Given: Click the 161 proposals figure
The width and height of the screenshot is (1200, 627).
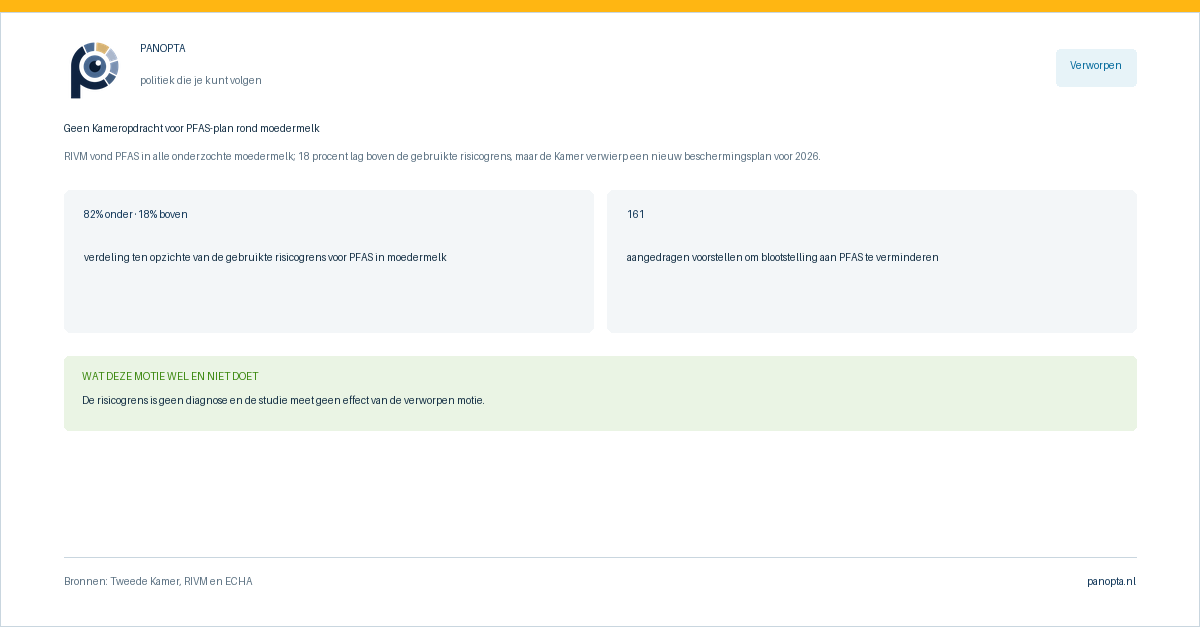Looking at the screenshot, I should coord(636,214).
